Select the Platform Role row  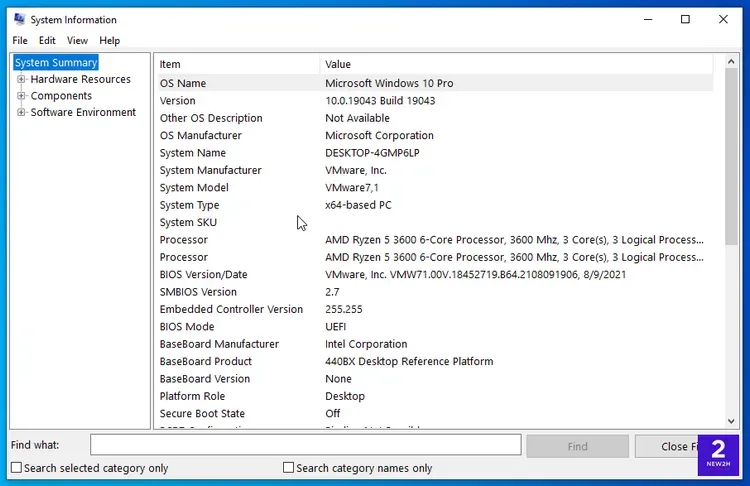[x=435, y=396]
